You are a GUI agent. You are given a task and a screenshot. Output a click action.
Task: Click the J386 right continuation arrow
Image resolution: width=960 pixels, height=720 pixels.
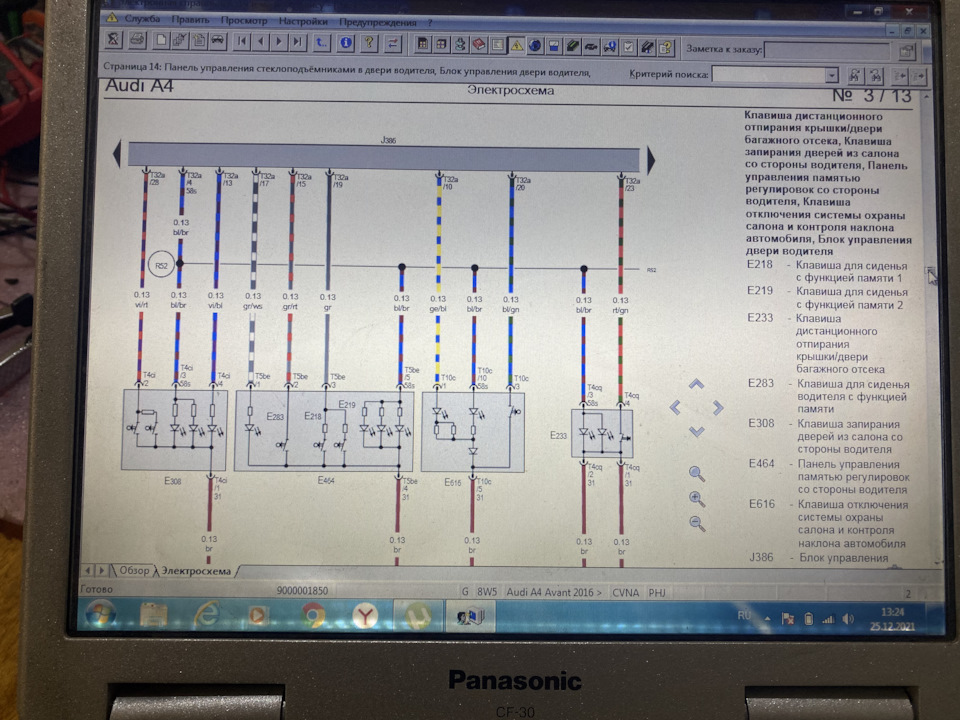click(x=651, y=161)
